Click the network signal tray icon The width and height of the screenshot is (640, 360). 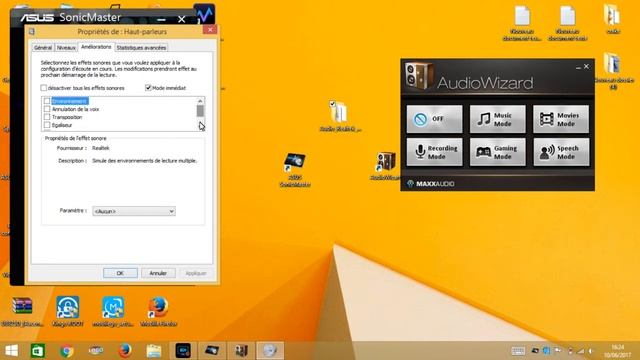[580, 351]
